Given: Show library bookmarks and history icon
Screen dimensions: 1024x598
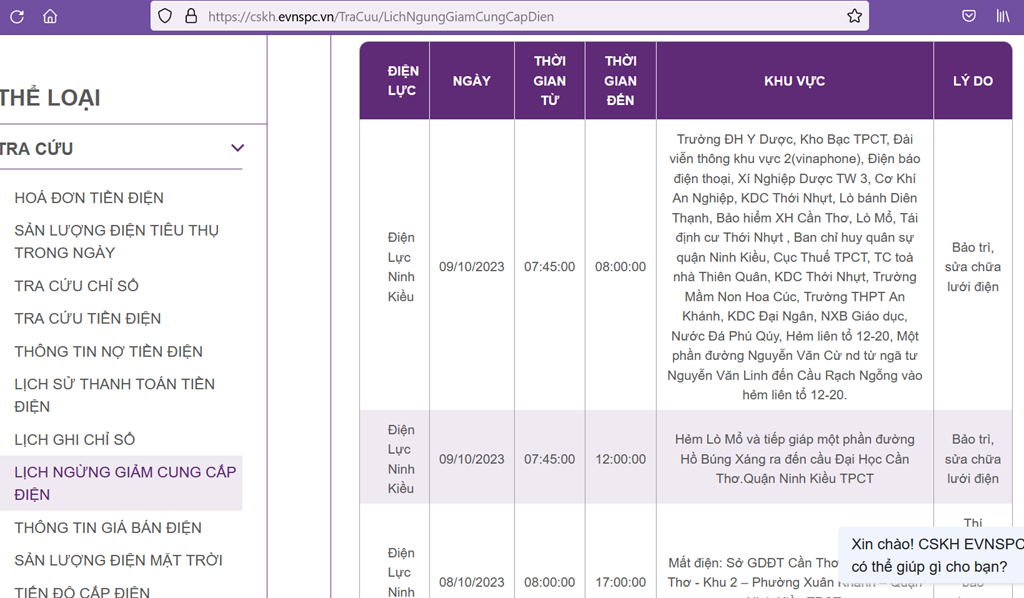Looking at the screenshot, I should pos(1003,16).
